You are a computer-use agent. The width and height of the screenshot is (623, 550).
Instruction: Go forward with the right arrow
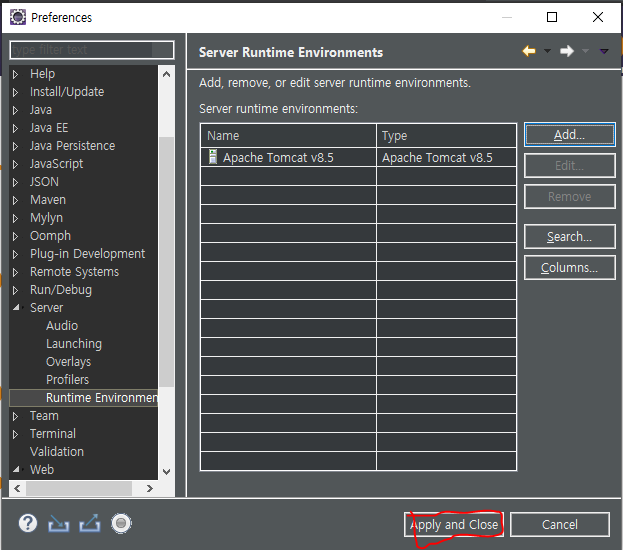567,51
